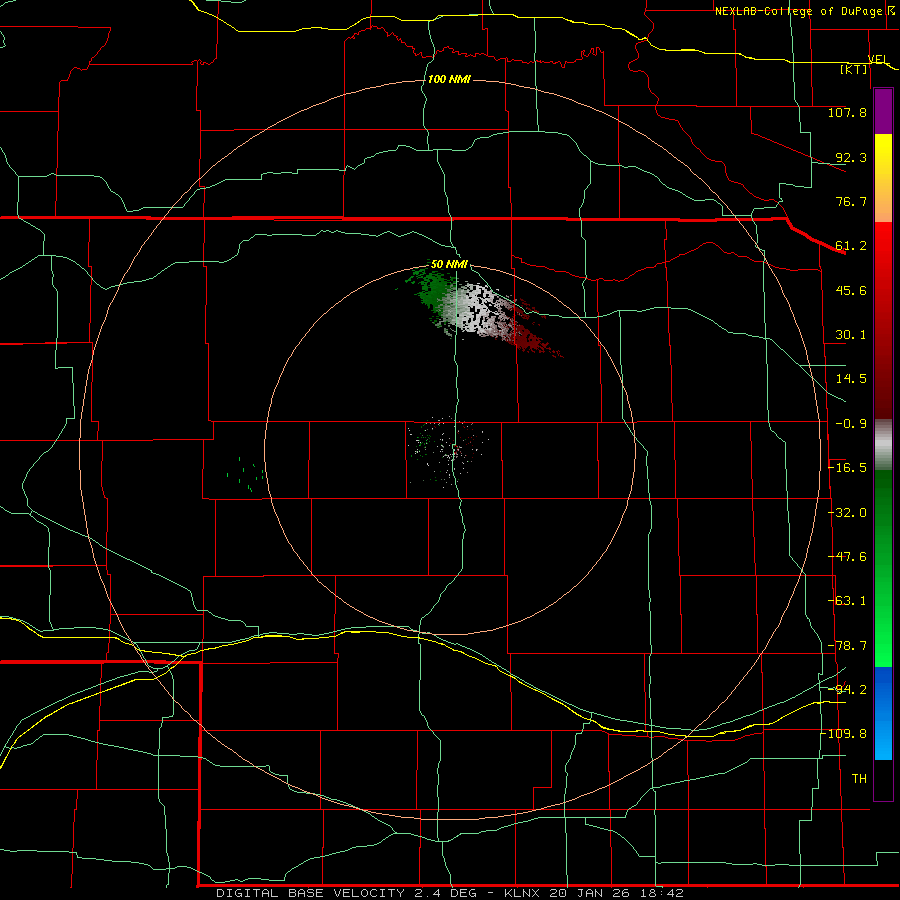The width and height of the screenshot is (900, 900).
Task: Click the 30.1 scale value
Action: click(x=851, y=335)
